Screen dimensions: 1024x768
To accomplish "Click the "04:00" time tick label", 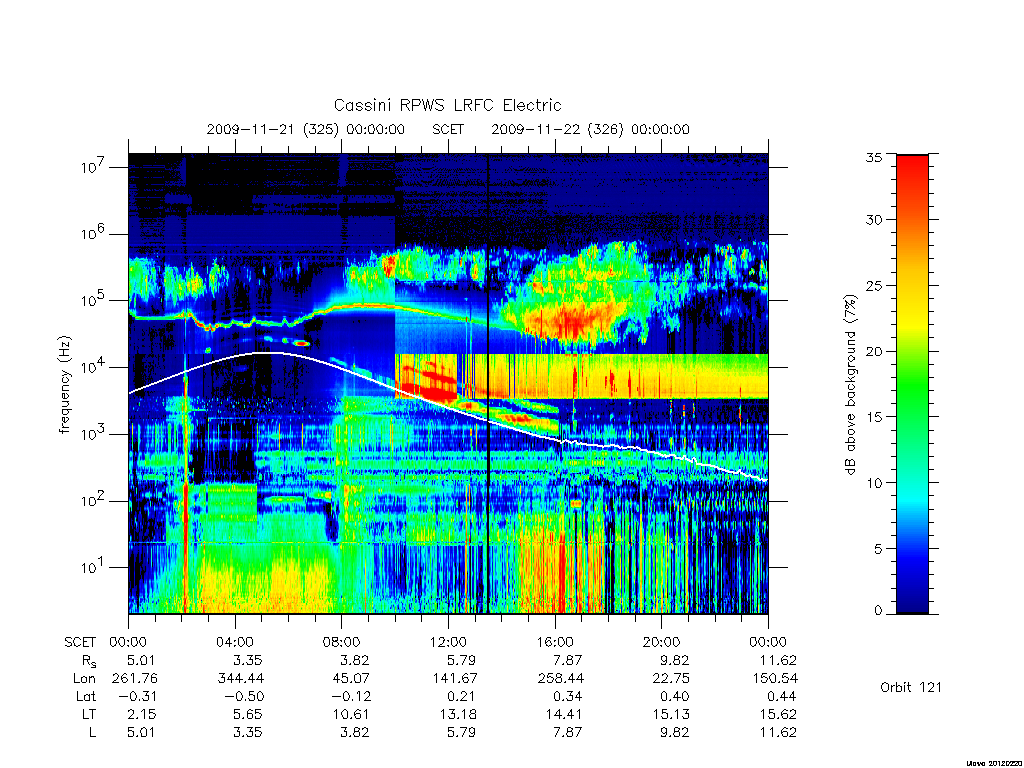I will tap(235, 642).
